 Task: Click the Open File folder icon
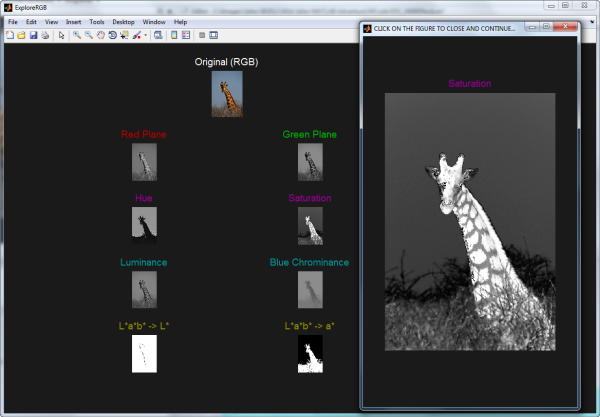[x=21, y=35]
